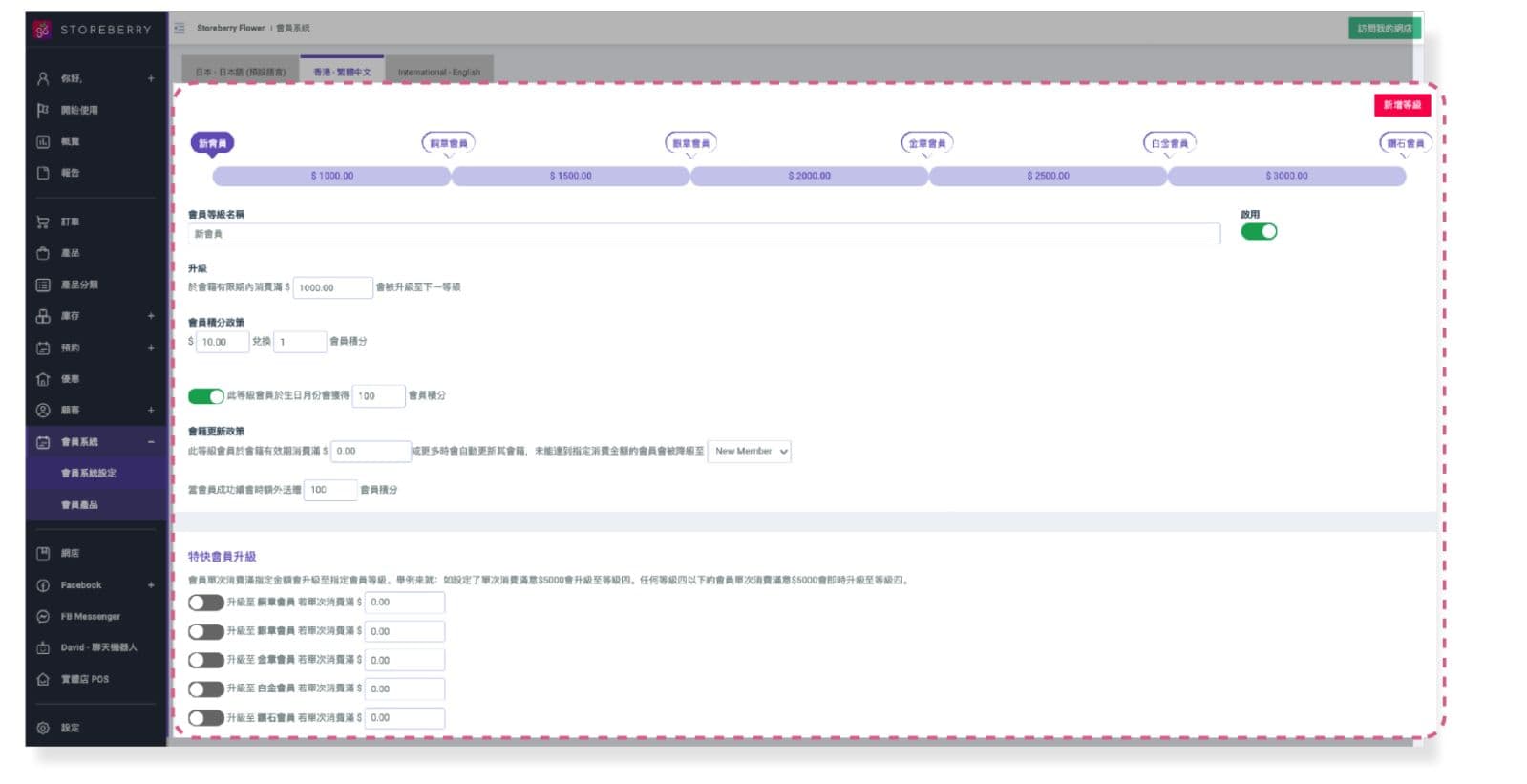Click the 訪問我的網店 button
Viewport: 1527px width, 784px height.
point(1385,29)
